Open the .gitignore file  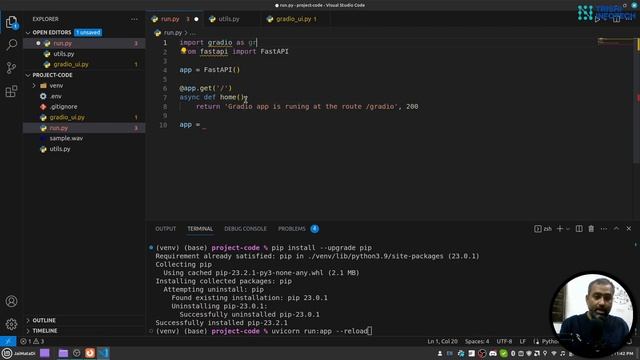(63, 107)
